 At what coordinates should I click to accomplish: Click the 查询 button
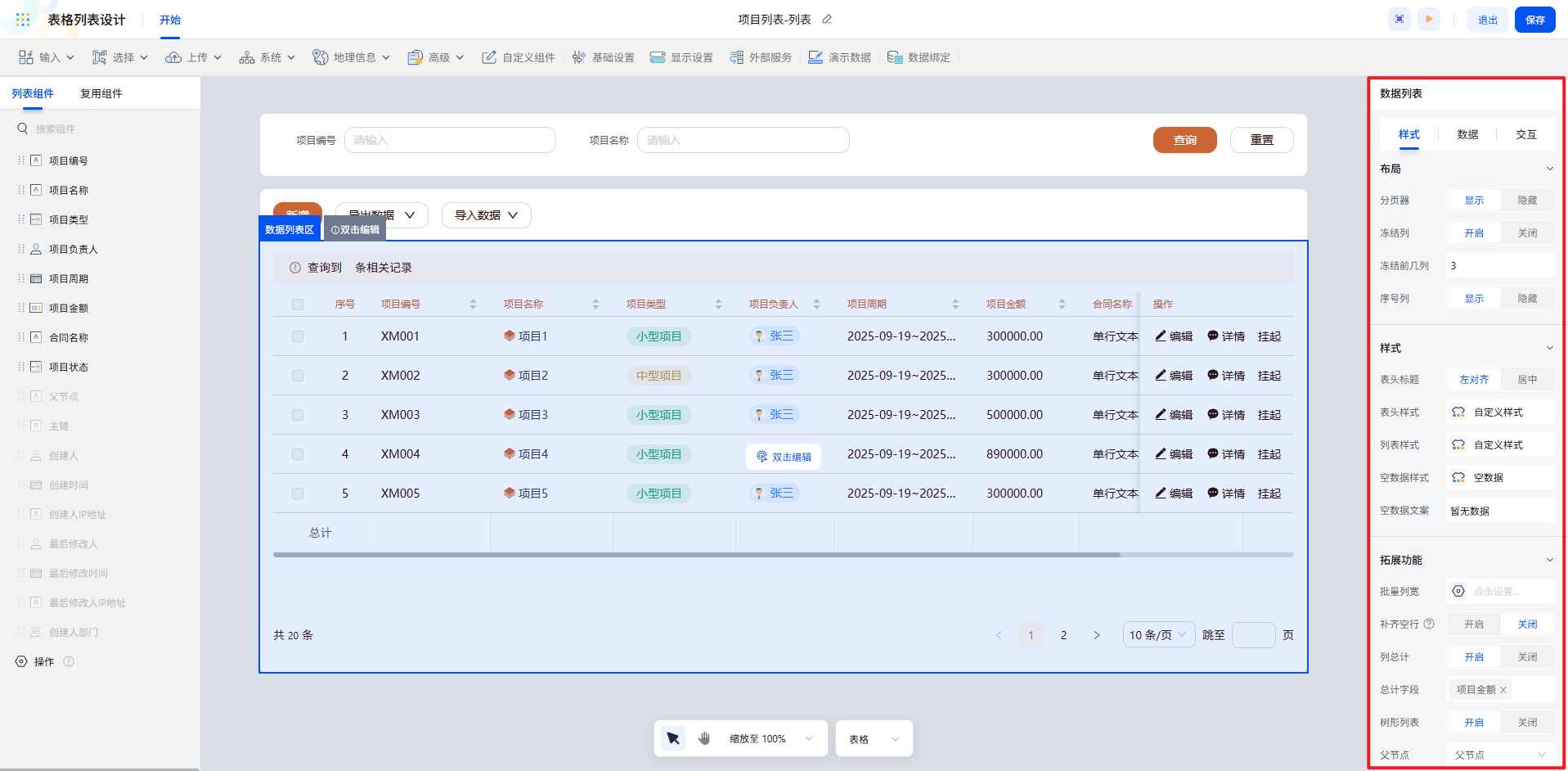click(1184, 140)
